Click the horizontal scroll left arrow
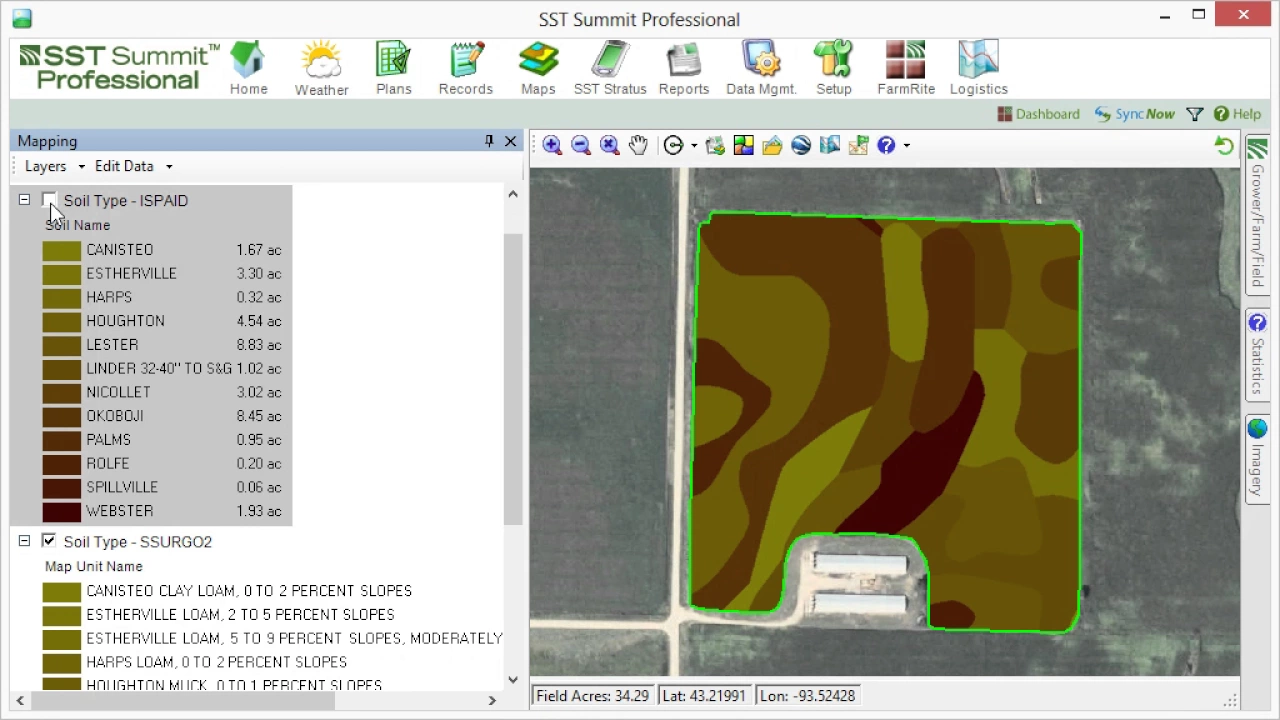 click(20, 700)
